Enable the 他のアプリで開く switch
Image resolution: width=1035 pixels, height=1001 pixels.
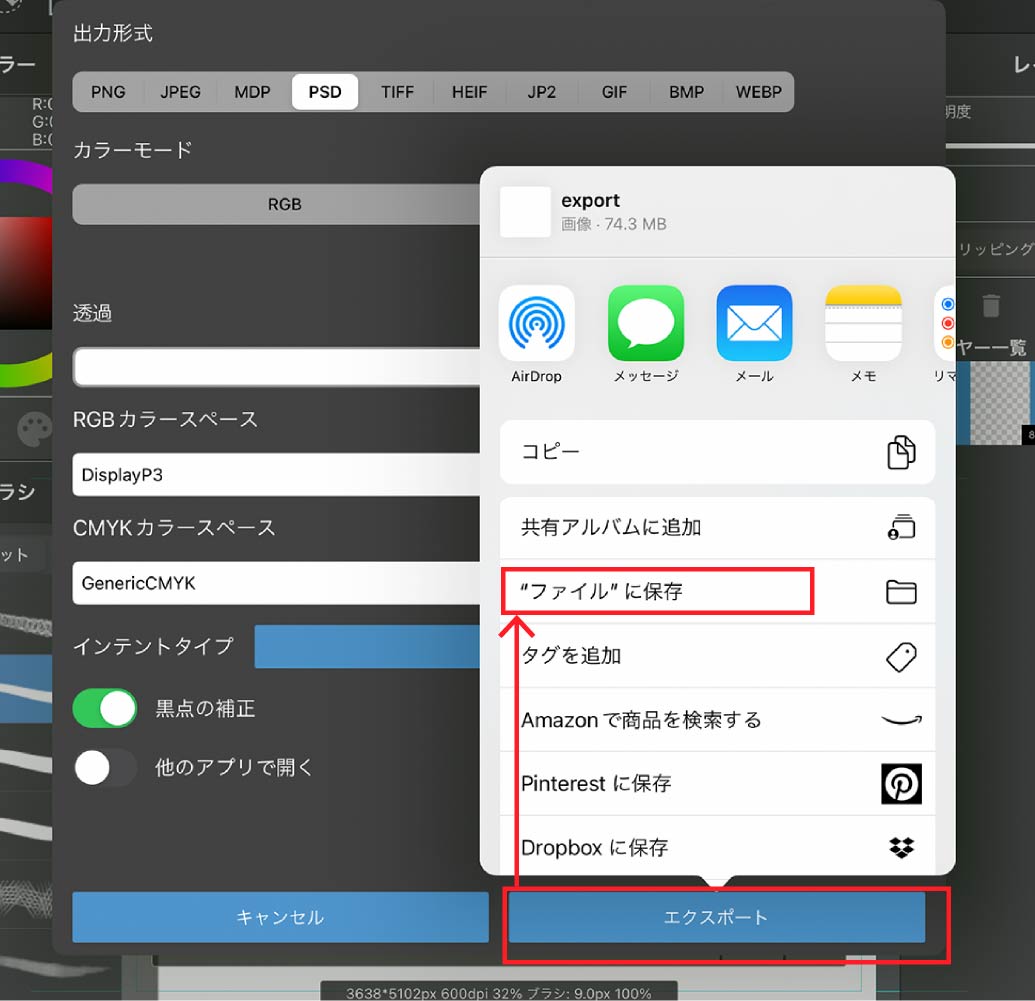point(105,768)
